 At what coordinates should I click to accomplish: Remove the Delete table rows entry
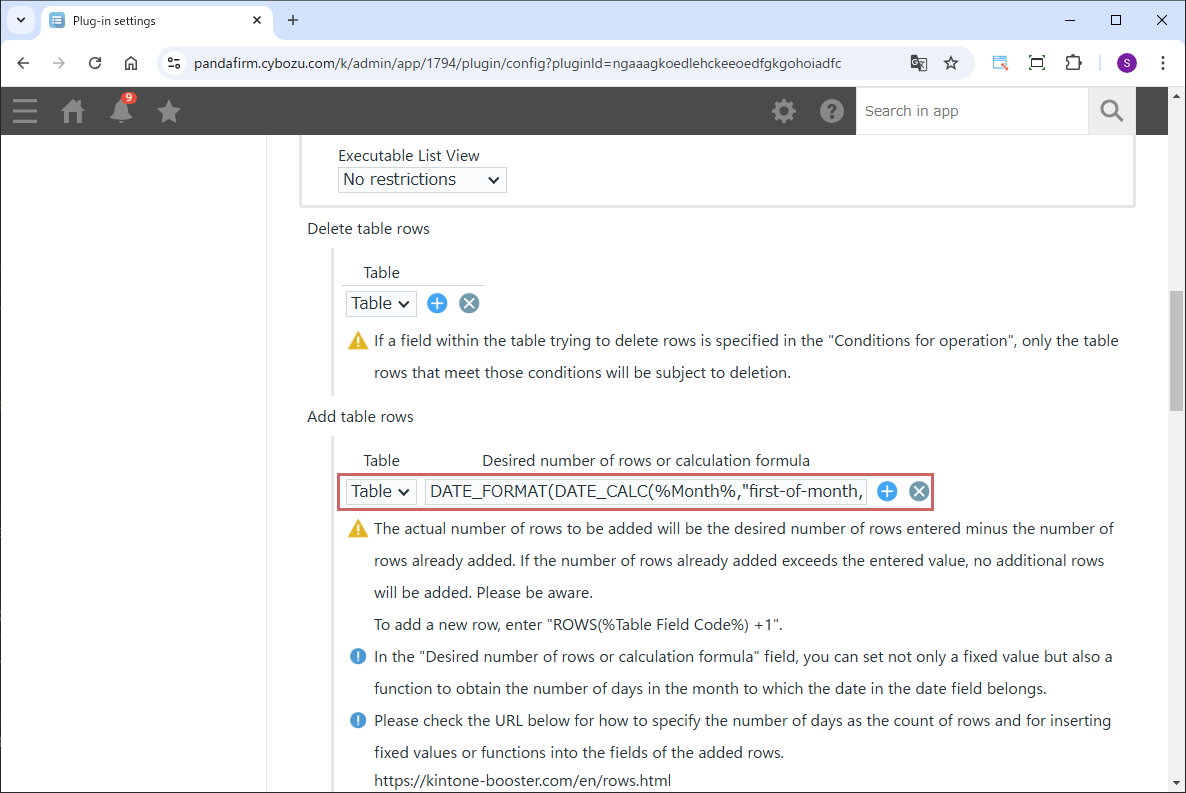(469, 303)
